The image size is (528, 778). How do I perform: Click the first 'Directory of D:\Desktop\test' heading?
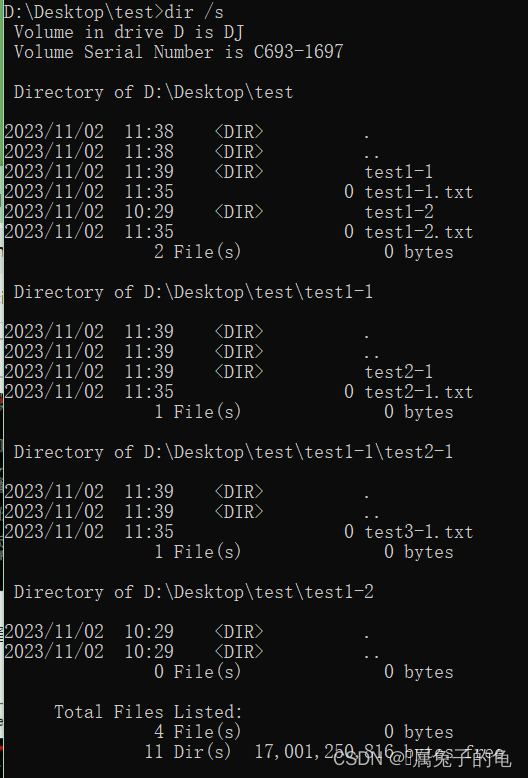153,92
